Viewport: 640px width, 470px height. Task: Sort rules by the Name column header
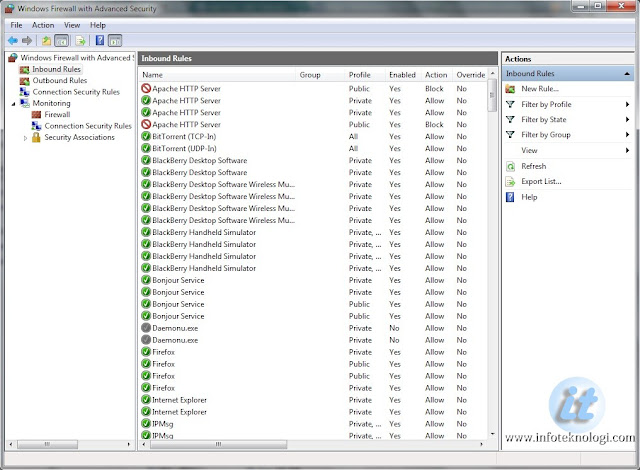(x=217, y=75)
